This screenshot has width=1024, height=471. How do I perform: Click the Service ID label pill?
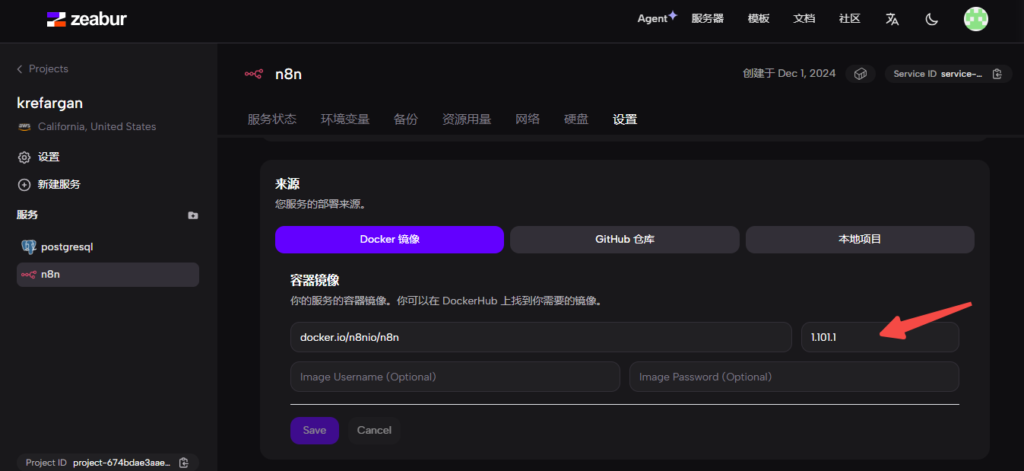click(948, 74)
